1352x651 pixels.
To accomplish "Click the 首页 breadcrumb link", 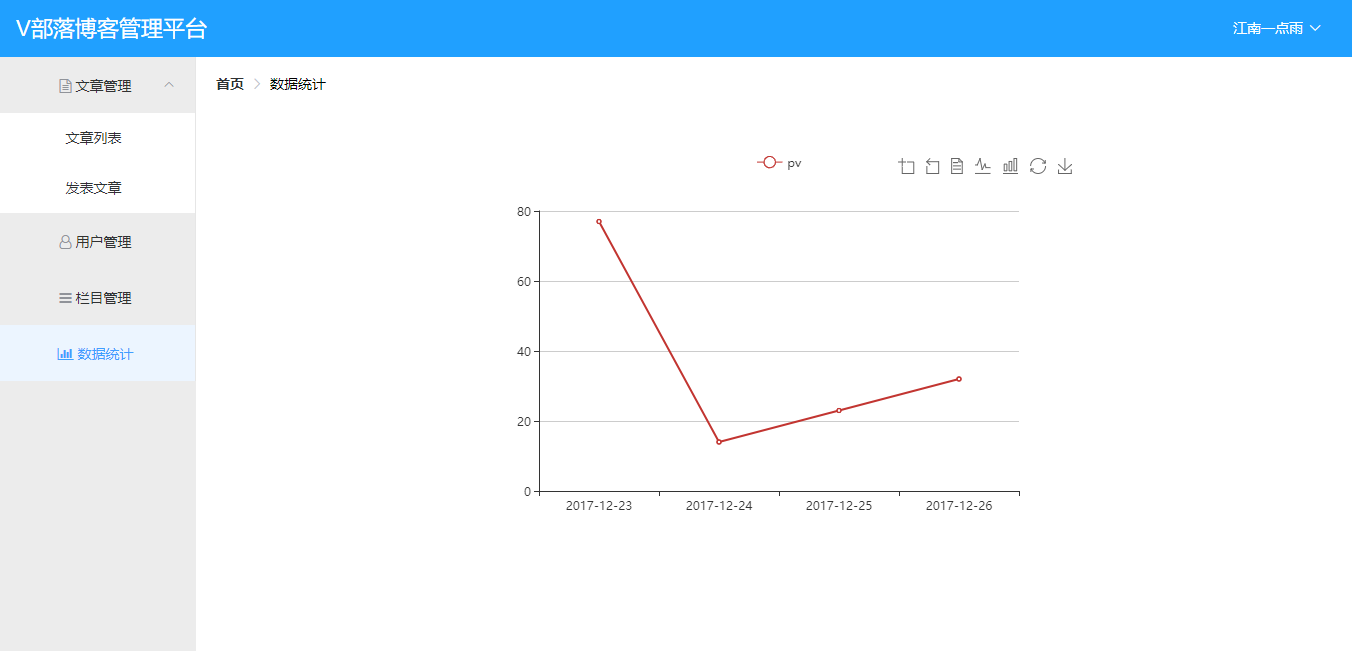I will tap(230, 84).
